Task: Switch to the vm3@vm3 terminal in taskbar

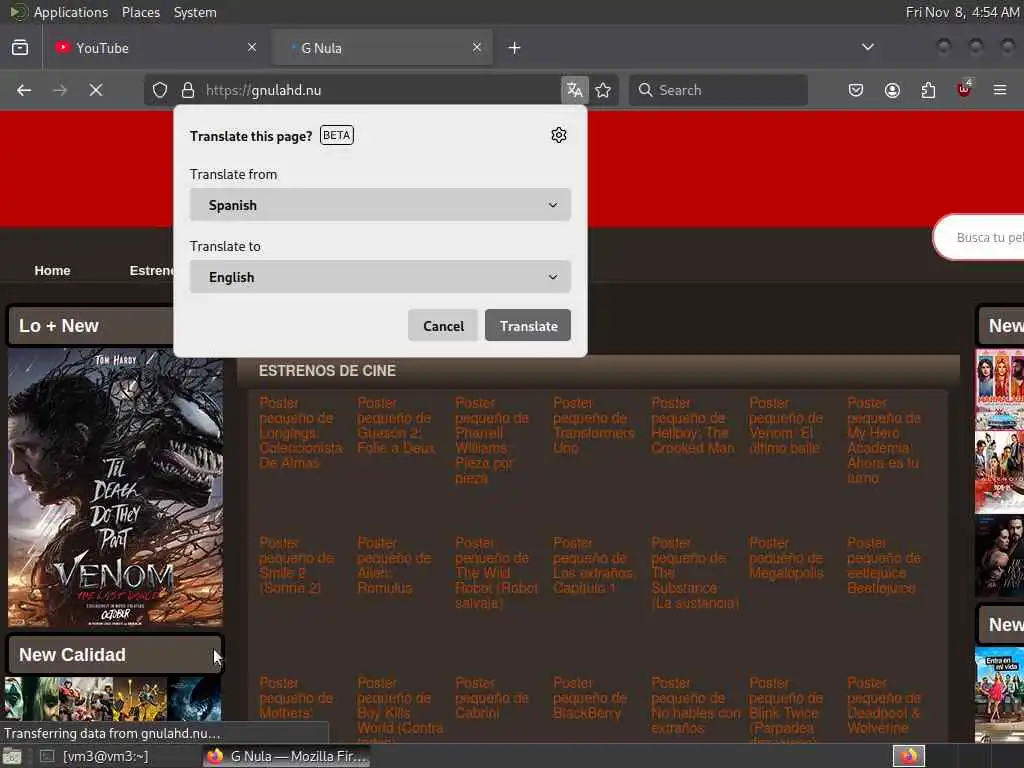Action: pos(96,756)
